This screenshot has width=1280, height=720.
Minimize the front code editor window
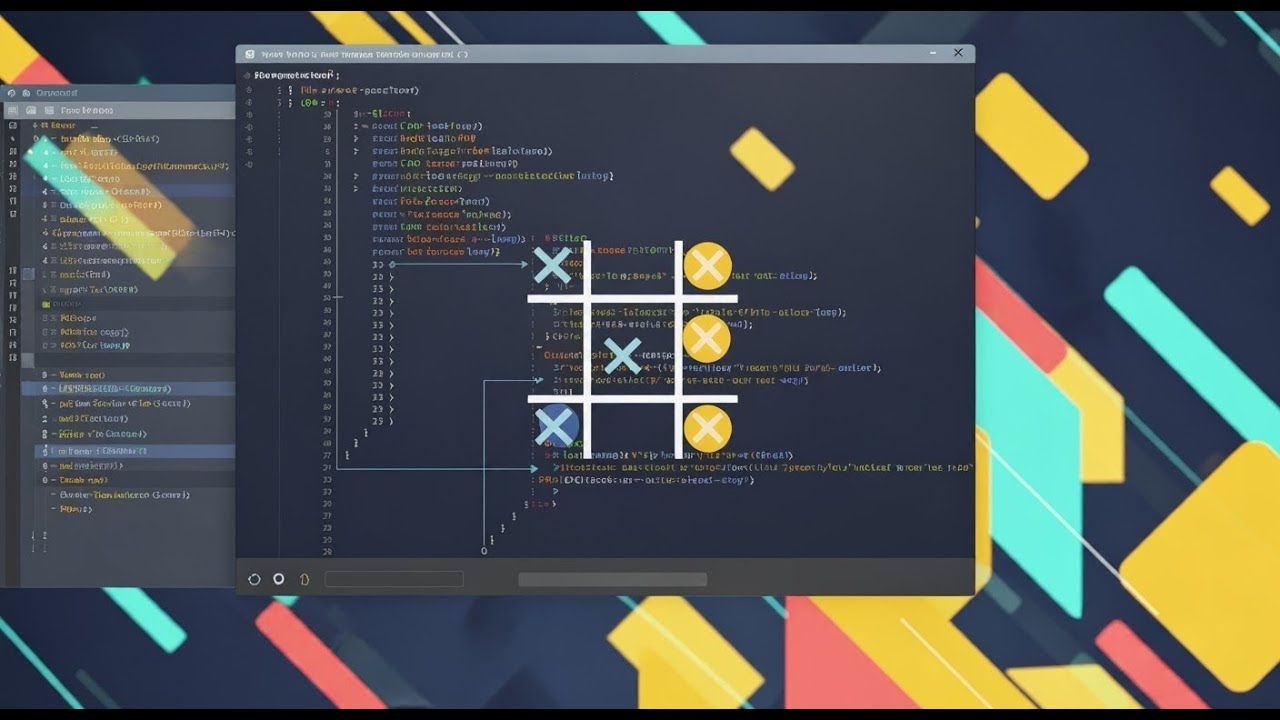(x=932, y=53)
